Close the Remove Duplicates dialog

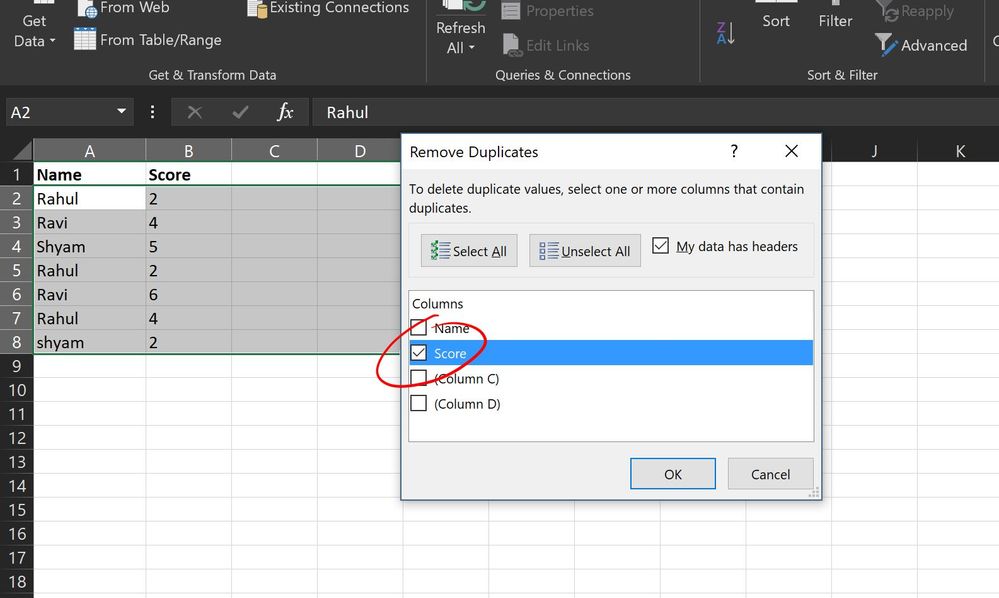(791, 151)
